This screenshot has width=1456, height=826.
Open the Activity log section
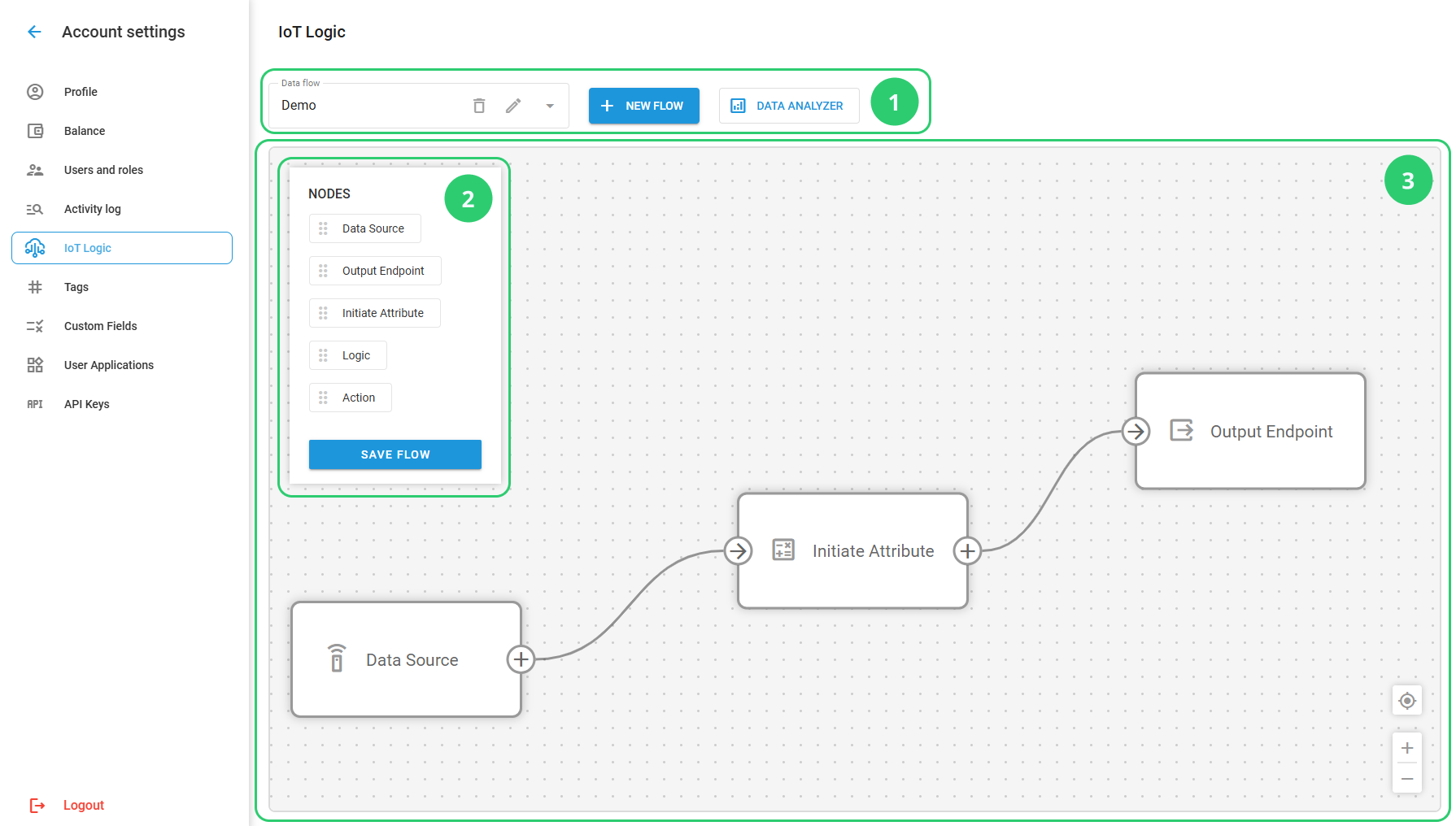(92, 208)
